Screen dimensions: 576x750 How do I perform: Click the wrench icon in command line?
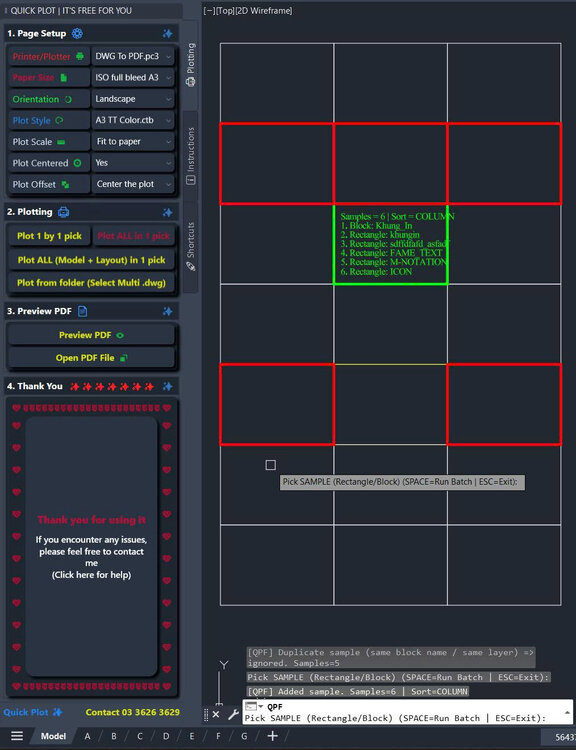(x=233, y=715)
